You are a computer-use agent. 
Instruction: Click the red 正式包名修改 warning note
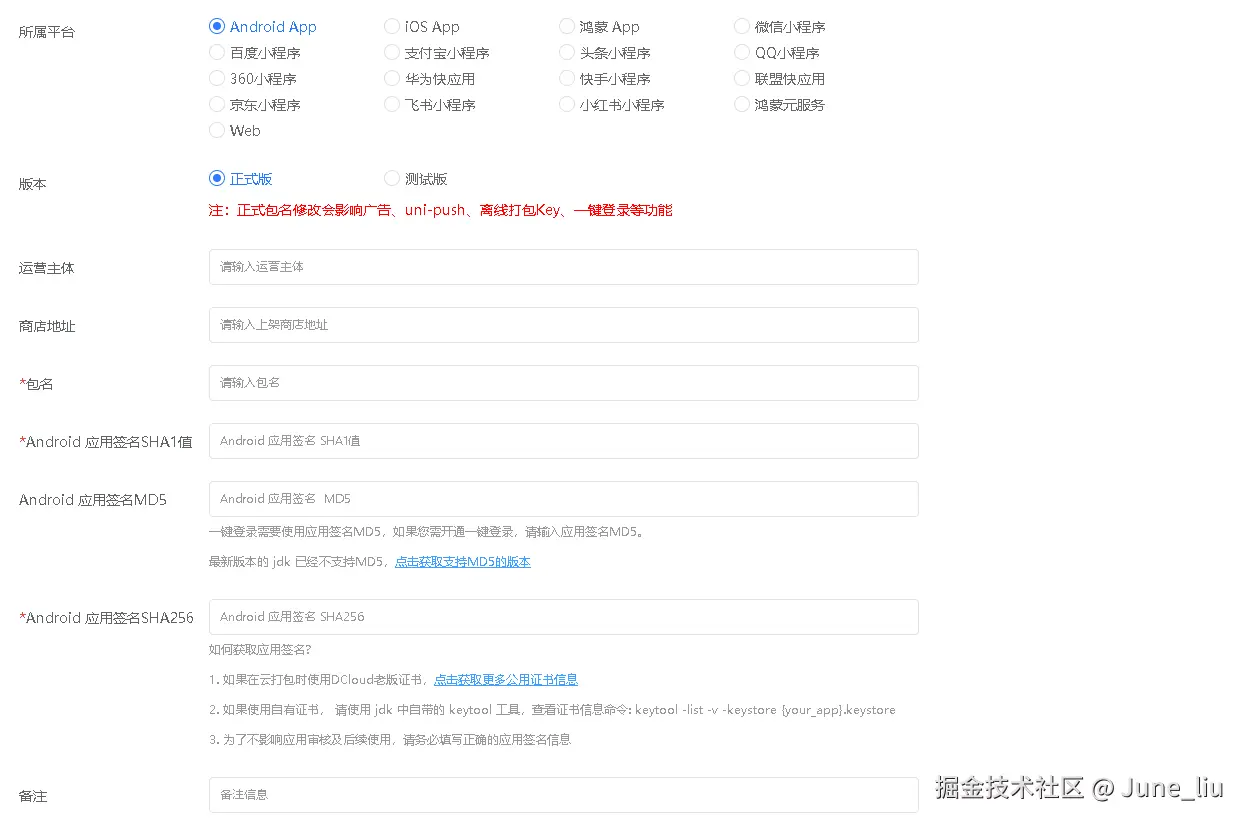[440, 211]
